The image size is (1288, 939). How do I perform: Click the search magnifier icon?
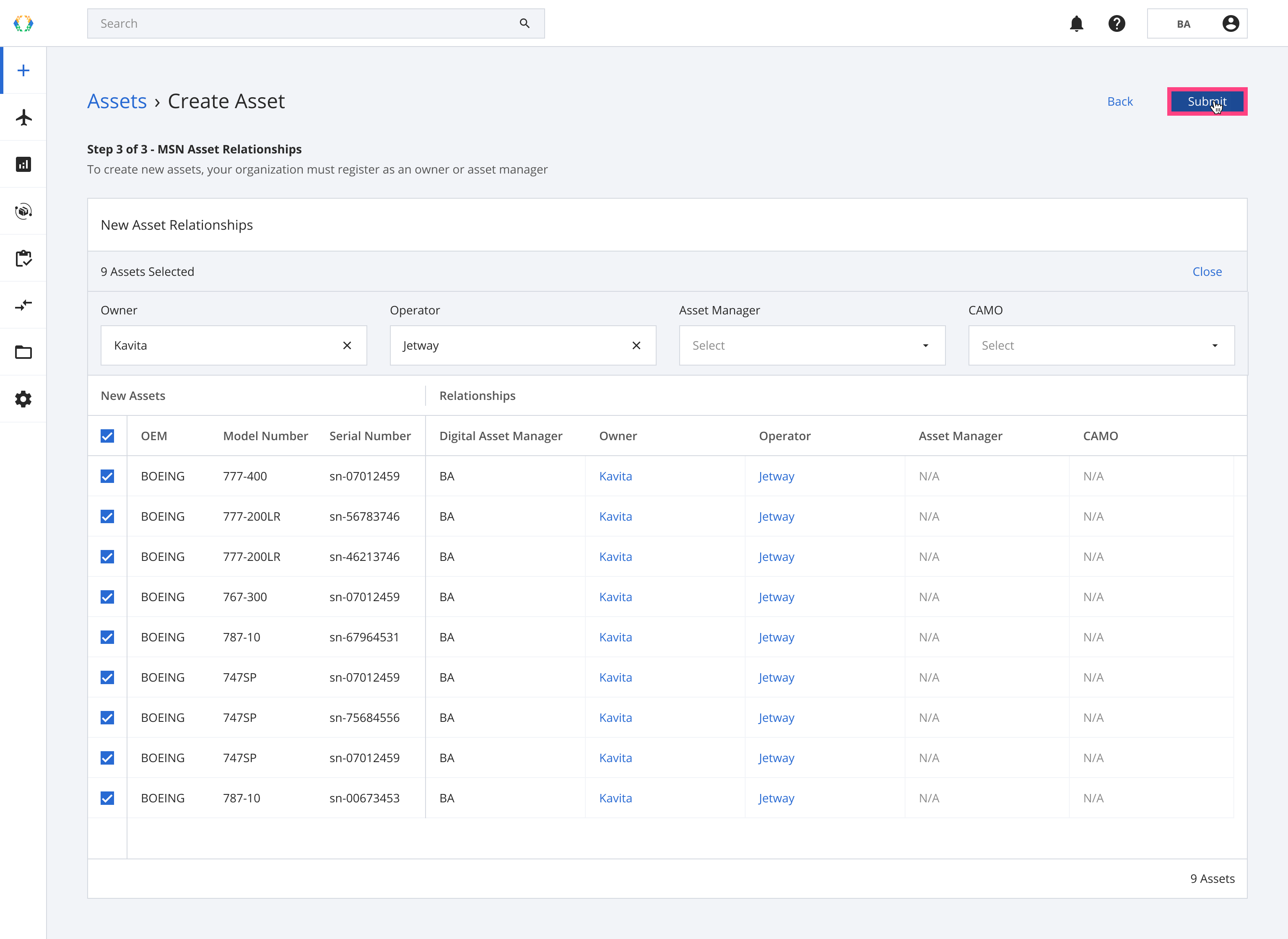pyautogui.click(x=524, y=23)
